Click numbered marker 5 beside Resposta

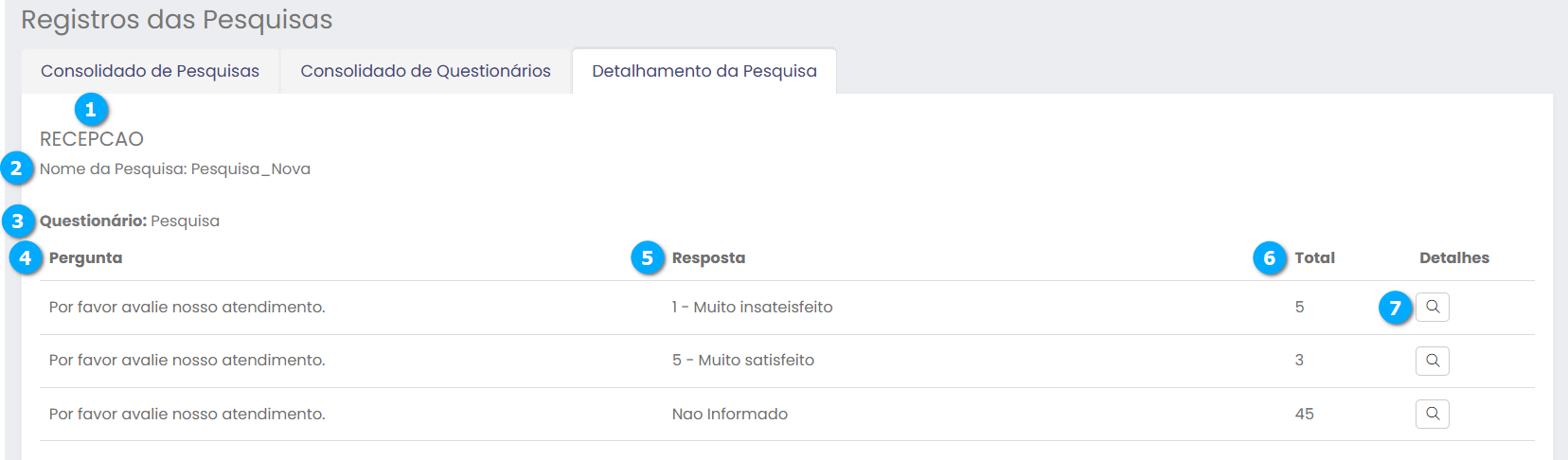[x=648, y=257]
